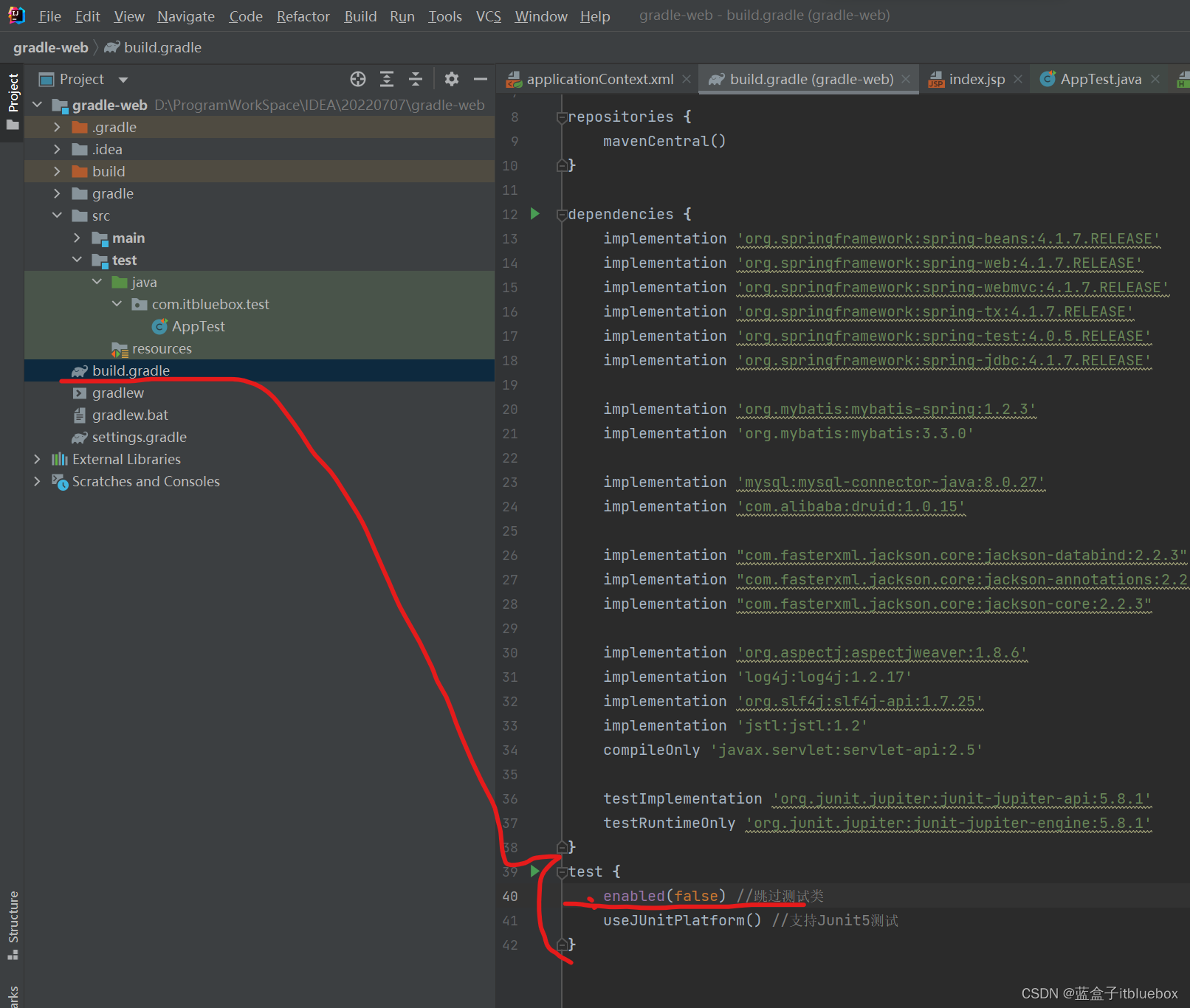Open the View menu

[129, 16]
